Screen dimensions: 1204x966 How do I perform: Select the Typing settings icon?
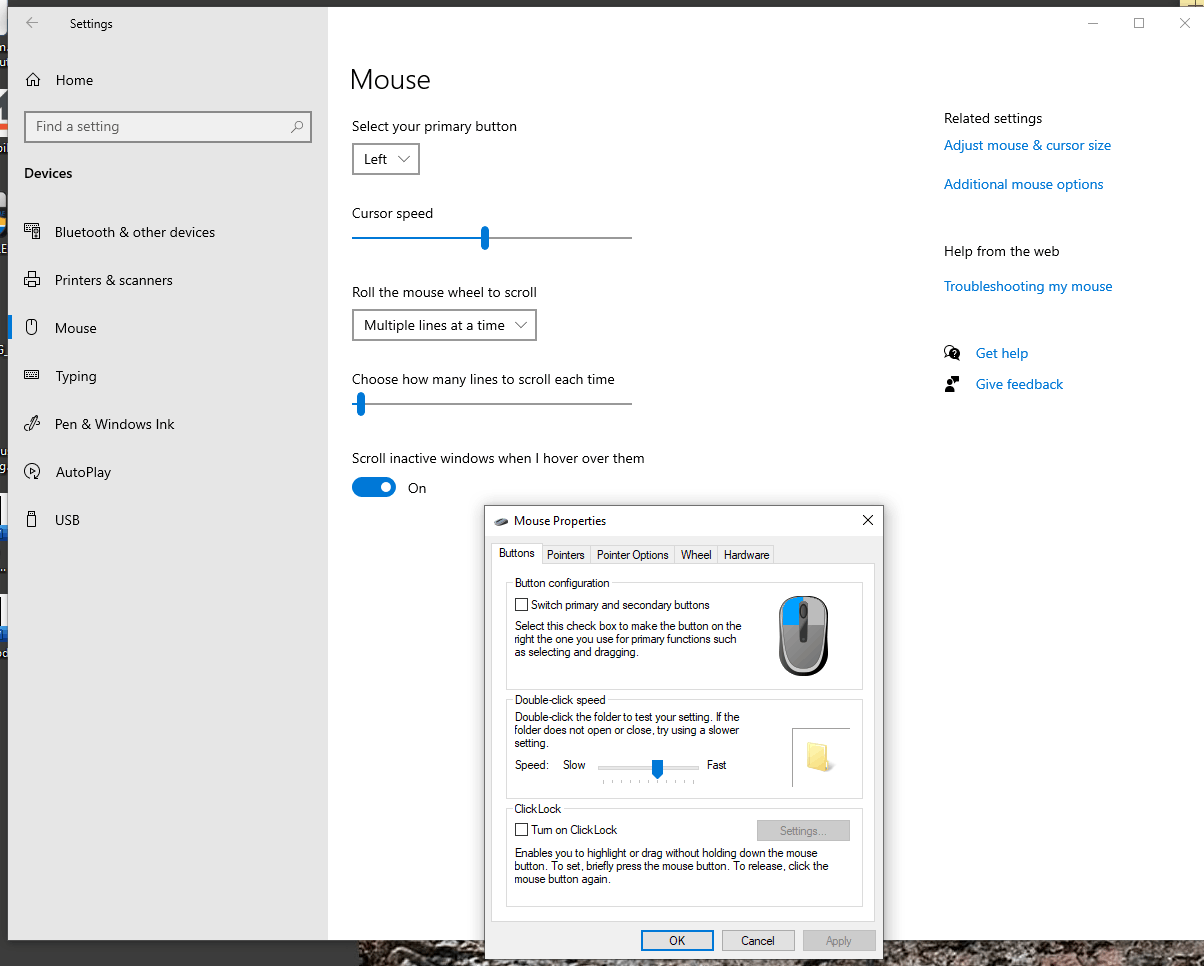tap(33, 375)
